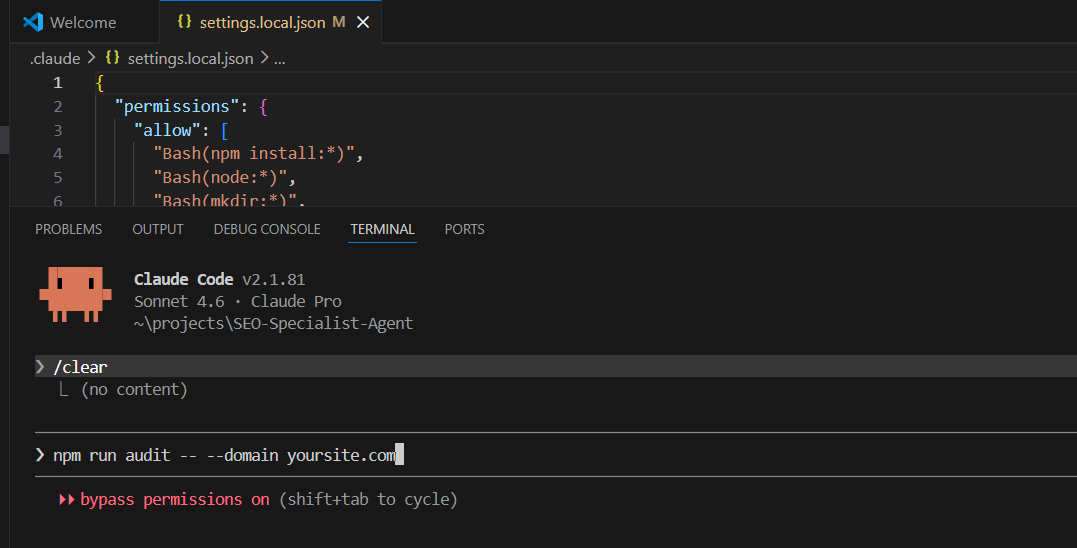Click the modified M badge on settings tab
Screen dimensions: 1077x548
(339, 22)
